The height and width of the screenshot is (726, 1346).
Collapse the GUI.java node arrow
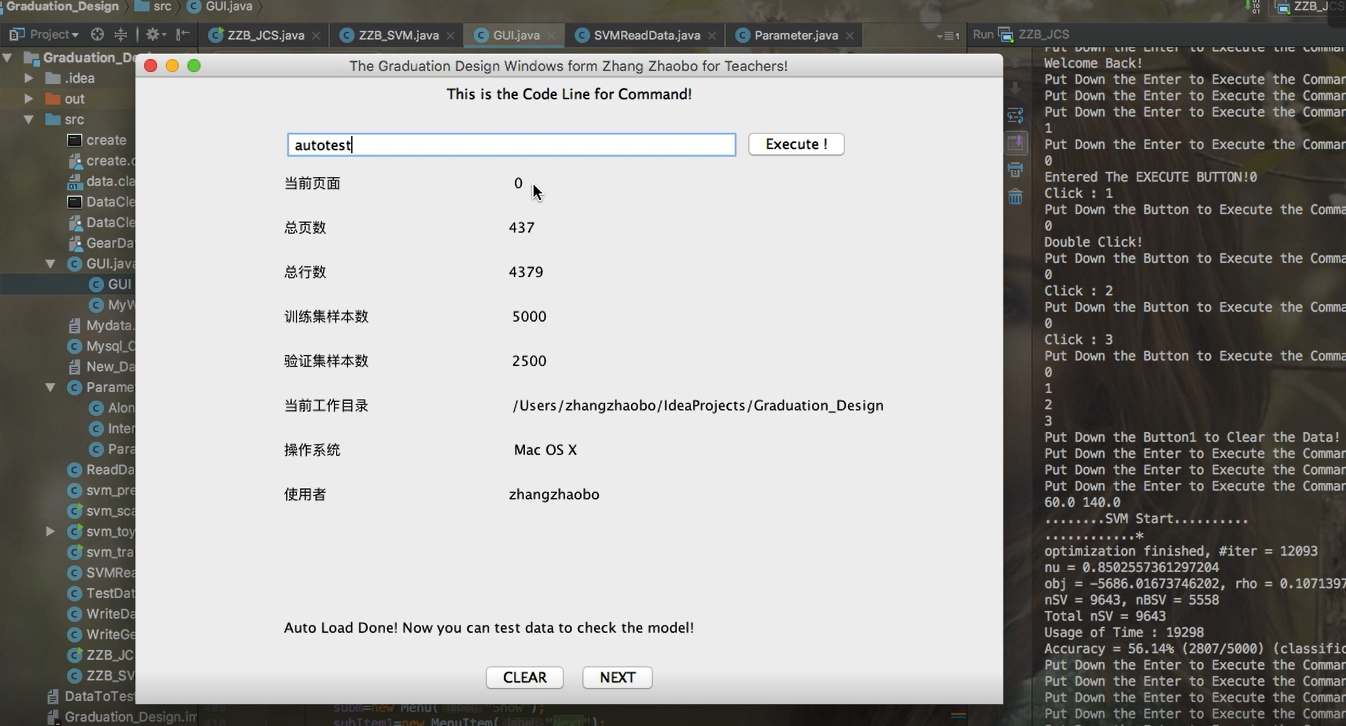pos(50,264)
